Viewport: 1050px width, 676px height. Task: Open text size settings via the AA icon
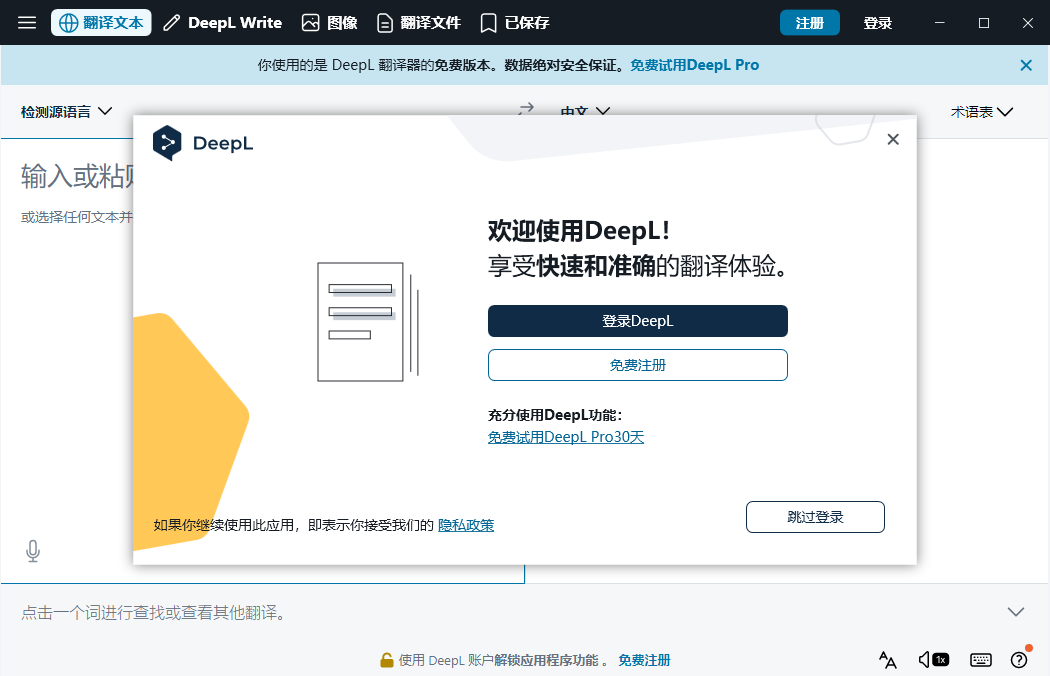[887, 660]
